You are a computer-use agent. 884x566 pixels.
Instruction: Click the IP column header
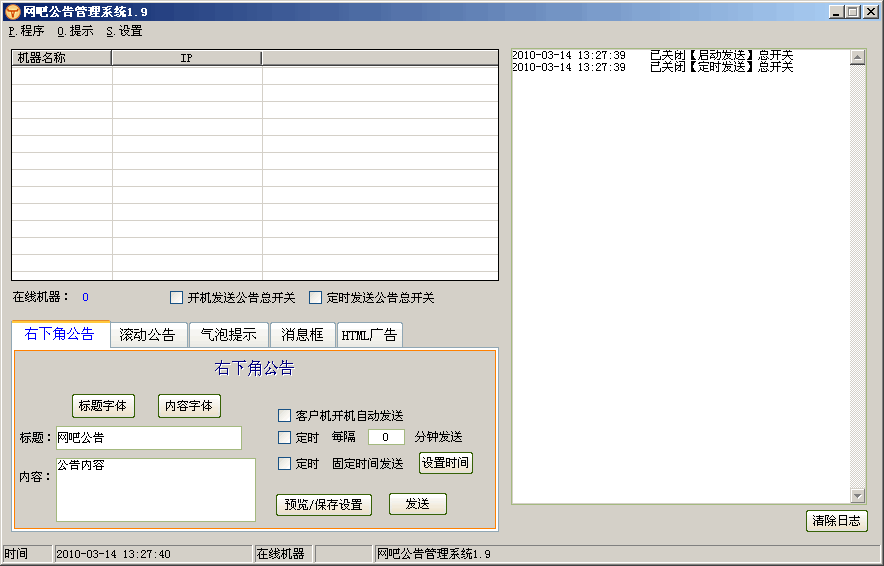coord(187,58)
